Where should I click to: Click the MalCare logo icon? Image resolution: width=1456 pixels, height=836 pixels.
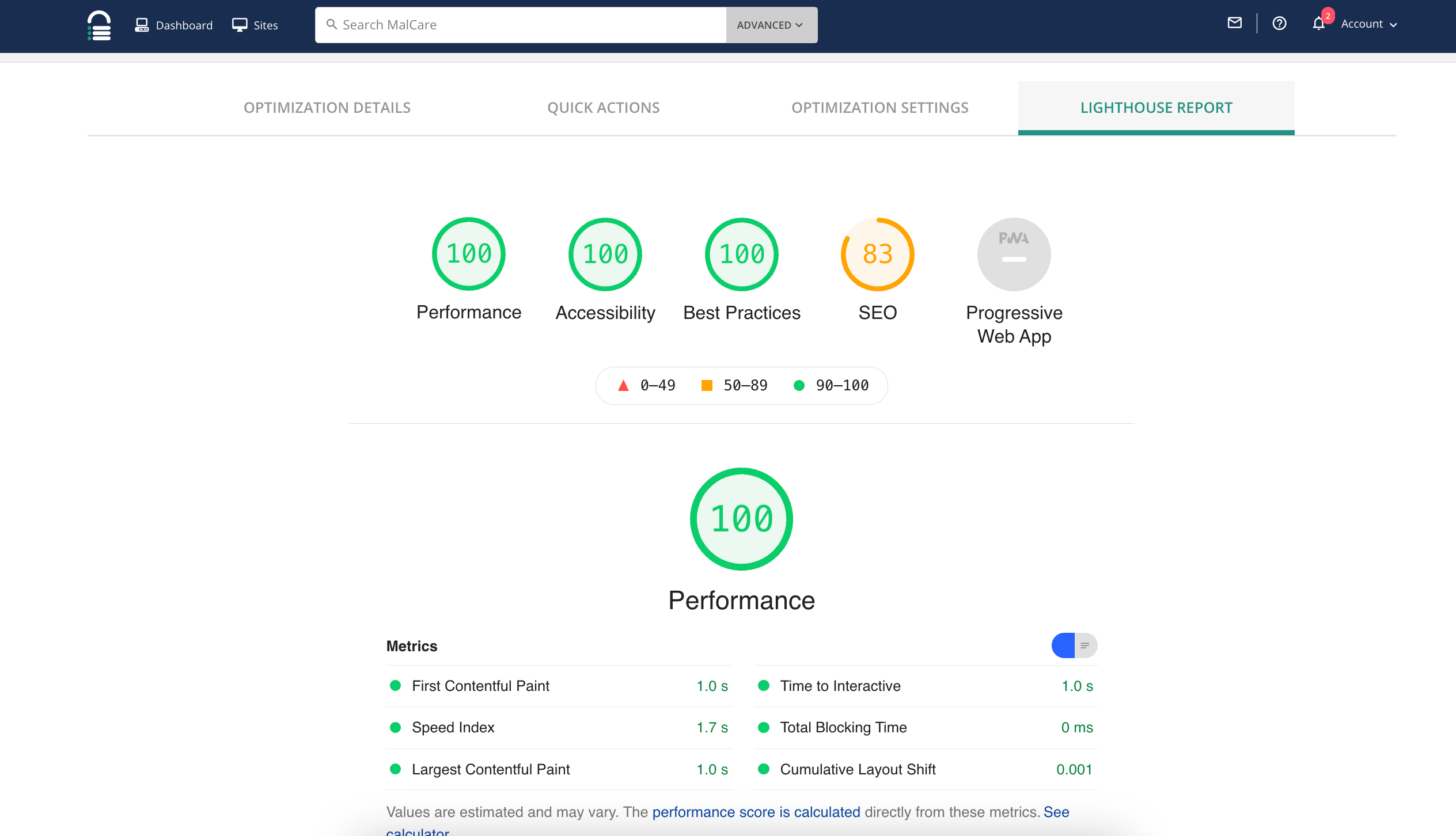98,25
